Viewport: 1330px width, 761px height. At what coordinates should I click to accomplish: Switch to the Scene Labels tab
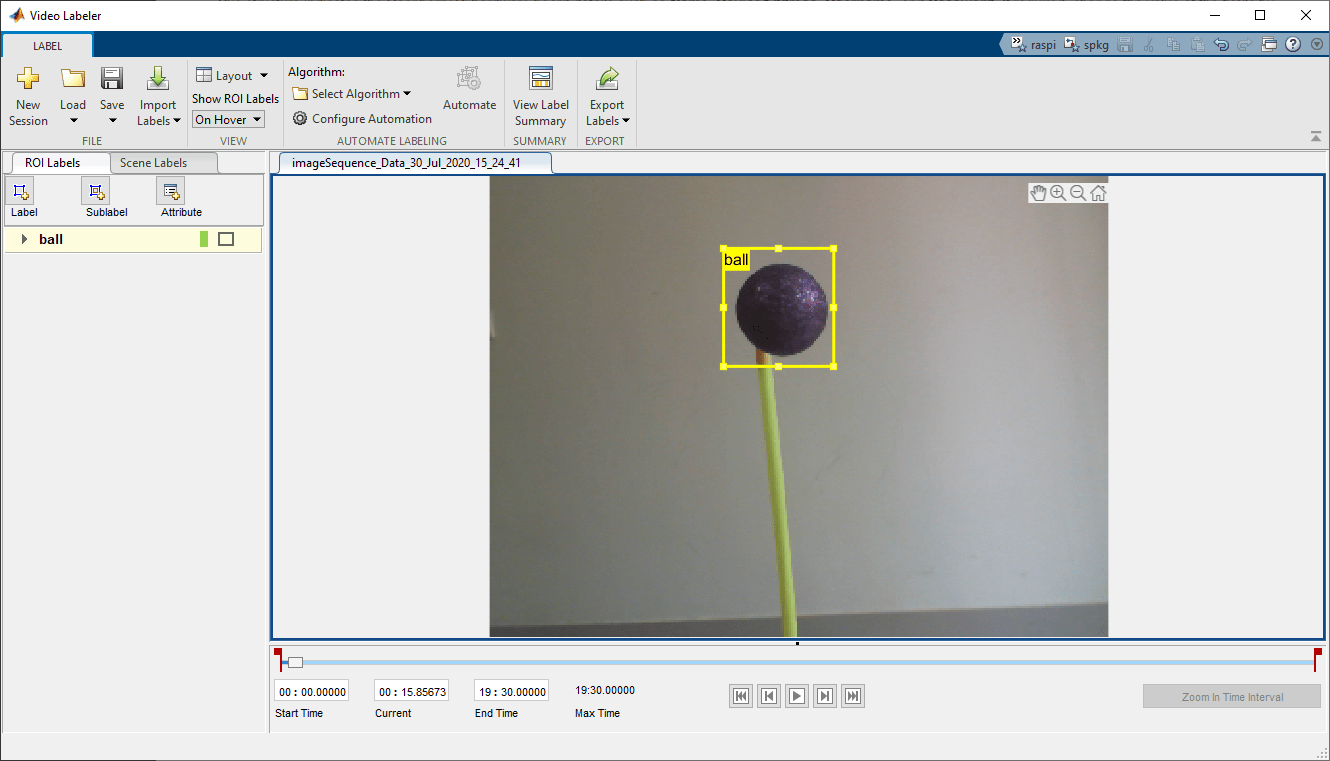(154, 163)
